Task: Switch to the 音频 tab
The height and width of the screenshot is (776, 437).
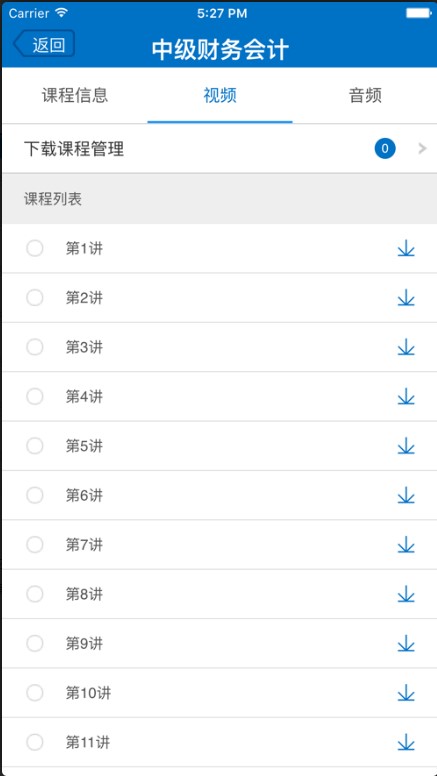Action: 365,95
